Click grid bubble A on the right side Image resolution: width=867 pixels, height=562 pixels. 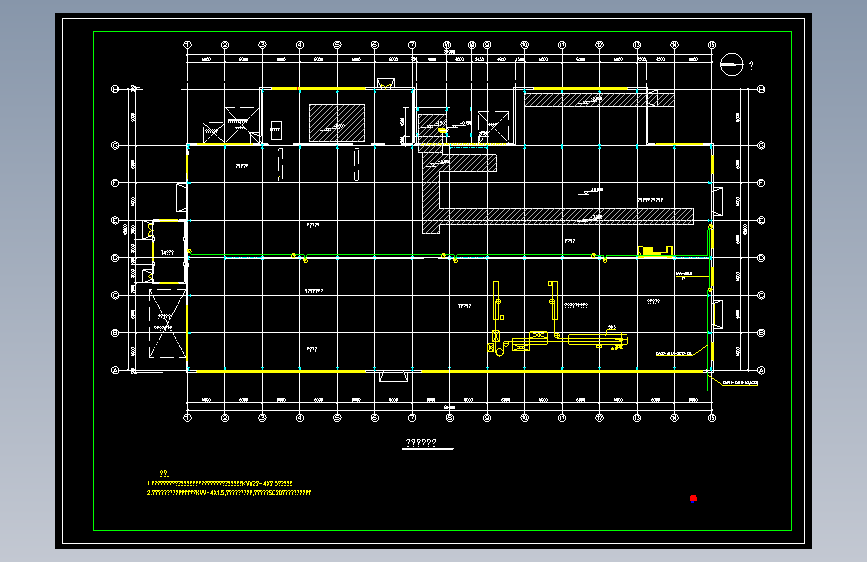pos(761,370)
